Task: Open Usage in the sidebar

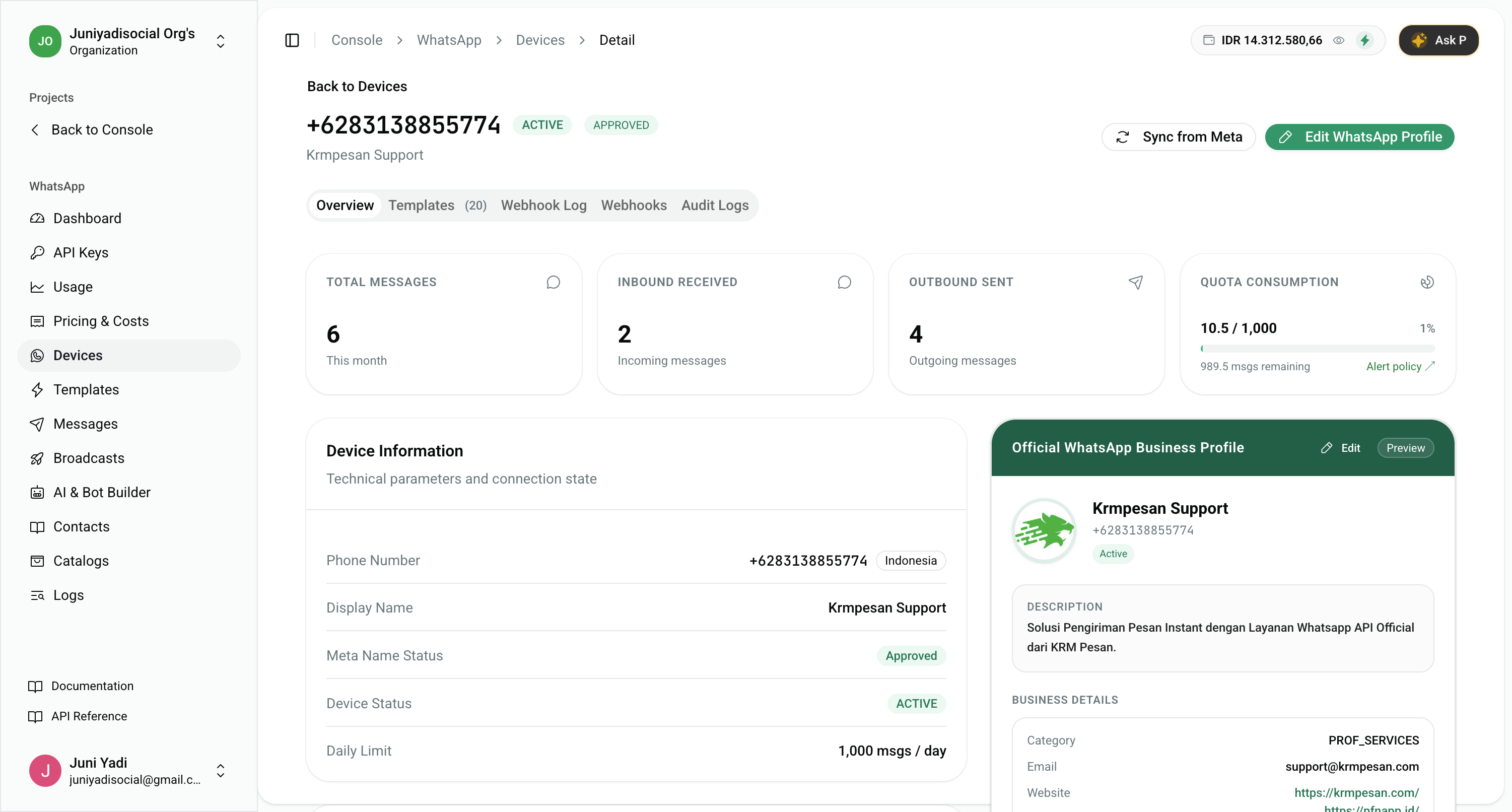Action: click(128, 287)
